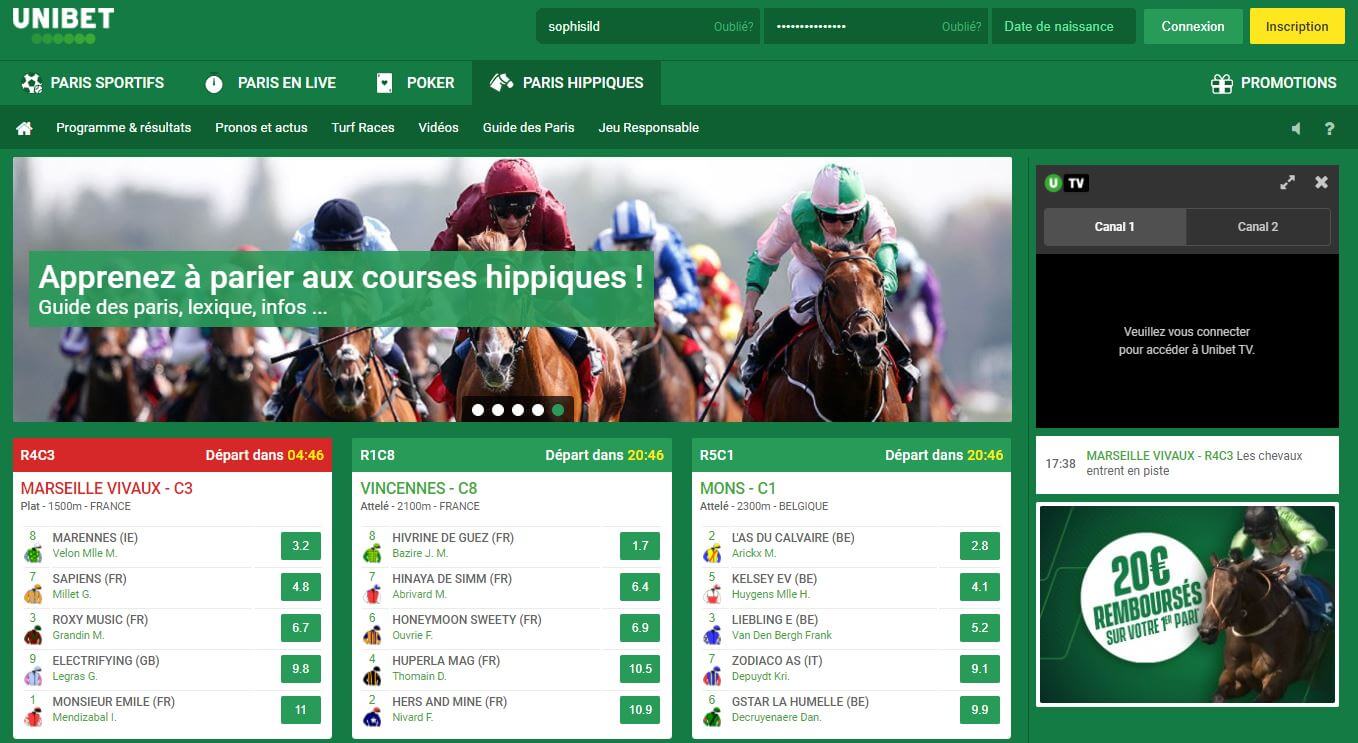This screenshot has width=1358, height=743.
Task: Go to Turf Races
Action: [363, 128]
